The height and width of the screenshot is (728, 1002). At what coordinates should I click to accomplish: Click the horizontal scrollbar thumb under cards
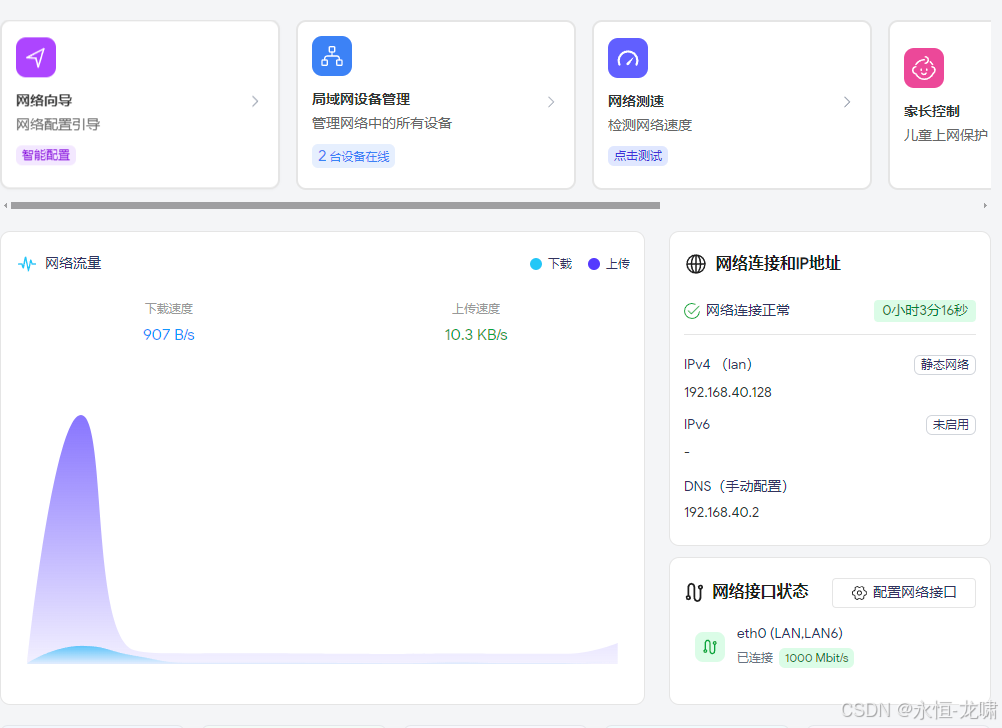click(x=335, y=206)
